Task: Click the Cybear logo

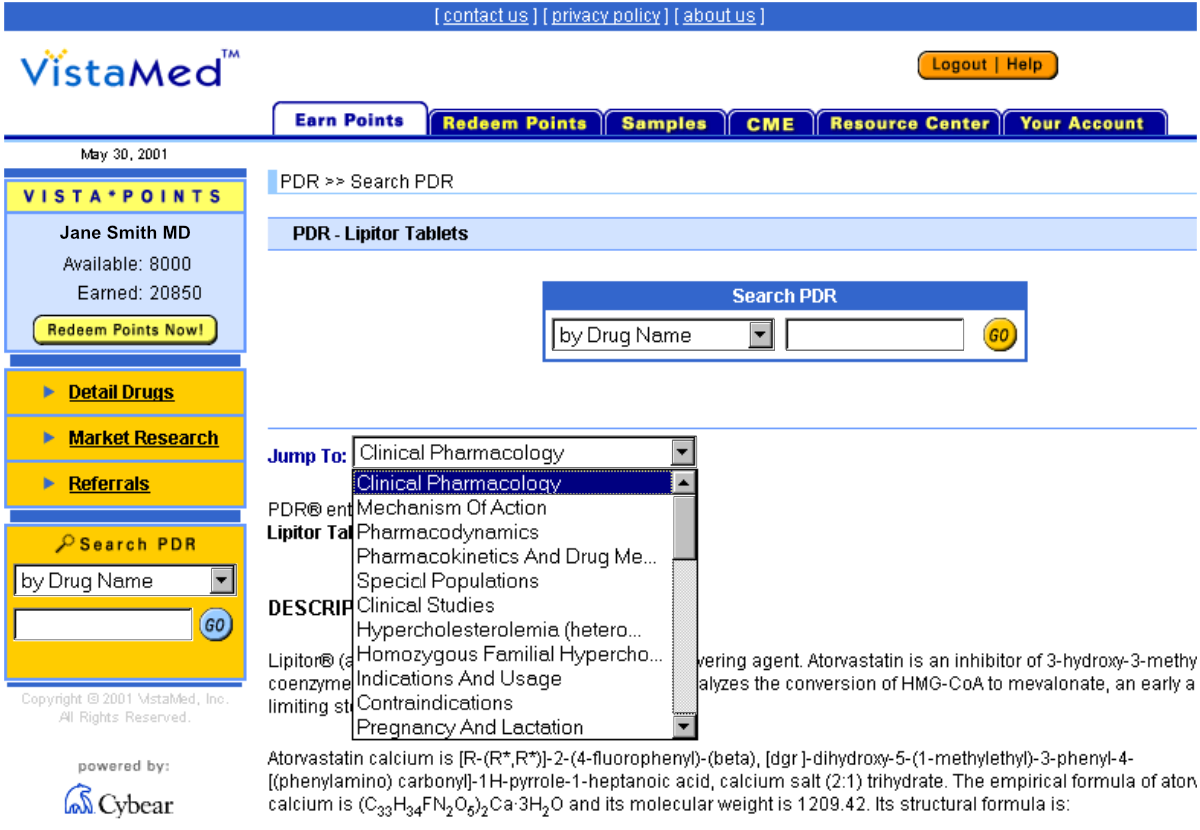Action: point(119,802)
